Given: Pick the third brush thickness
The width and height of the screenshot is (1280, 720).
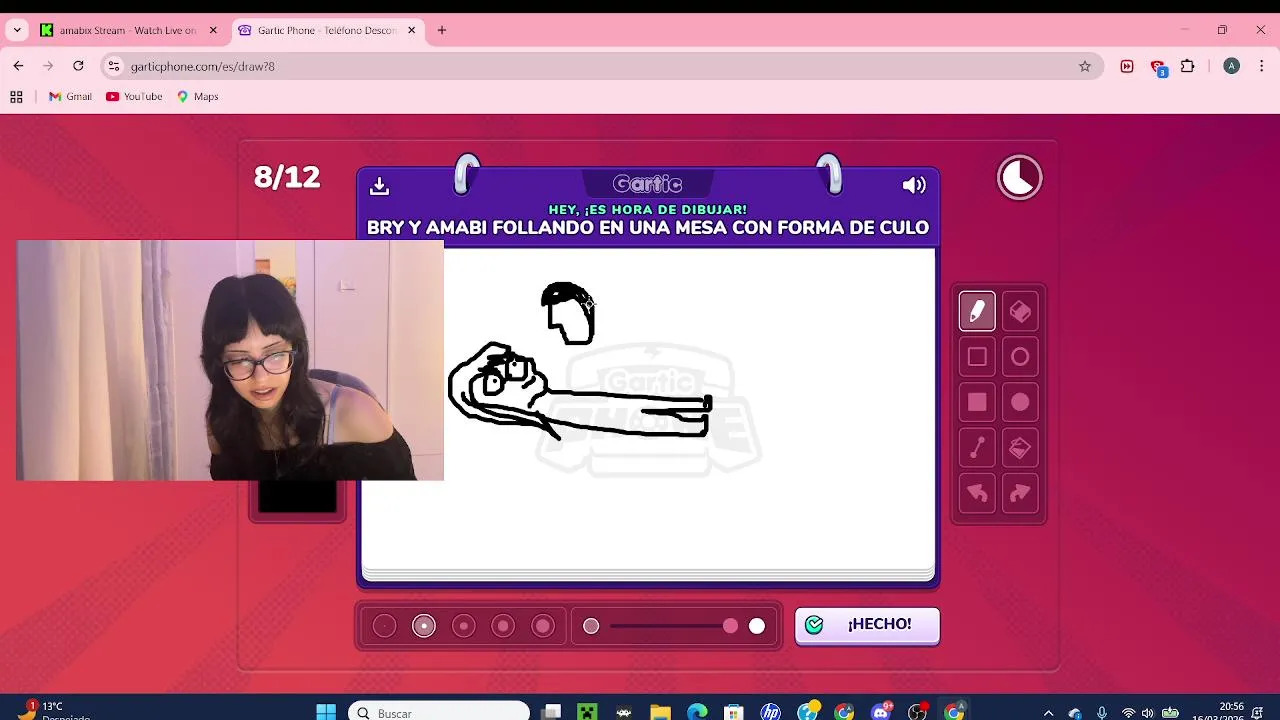Looking at the screenshot, I should tap(463, 626).
